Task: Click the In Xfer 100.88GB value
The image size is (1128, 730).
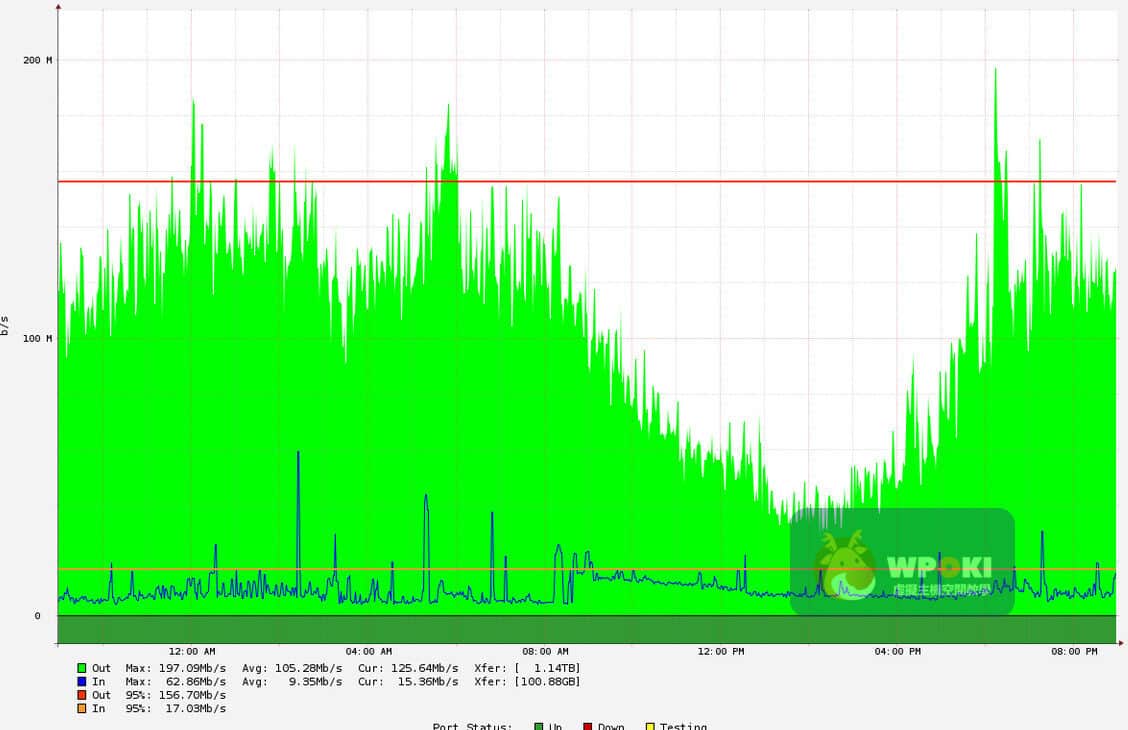Action: click(x=548, y=682)
